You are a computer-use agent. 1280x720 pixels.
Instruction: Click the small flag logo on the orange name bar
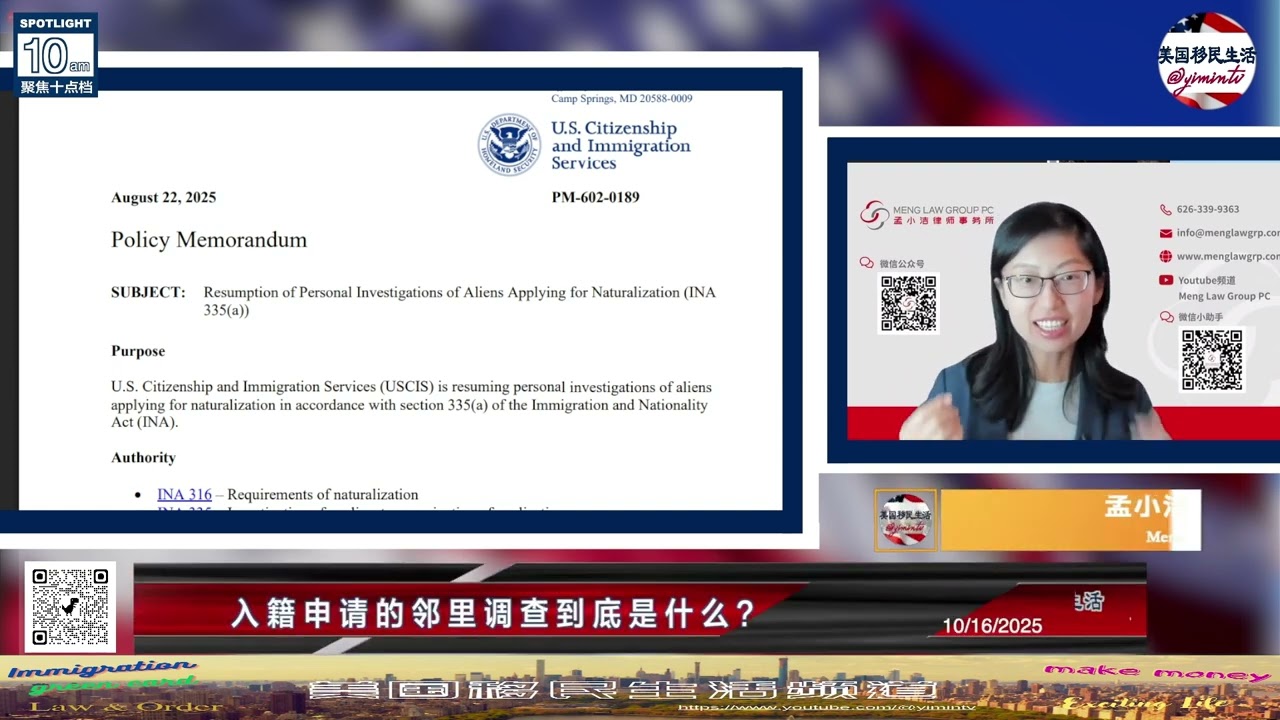[905, 520]
